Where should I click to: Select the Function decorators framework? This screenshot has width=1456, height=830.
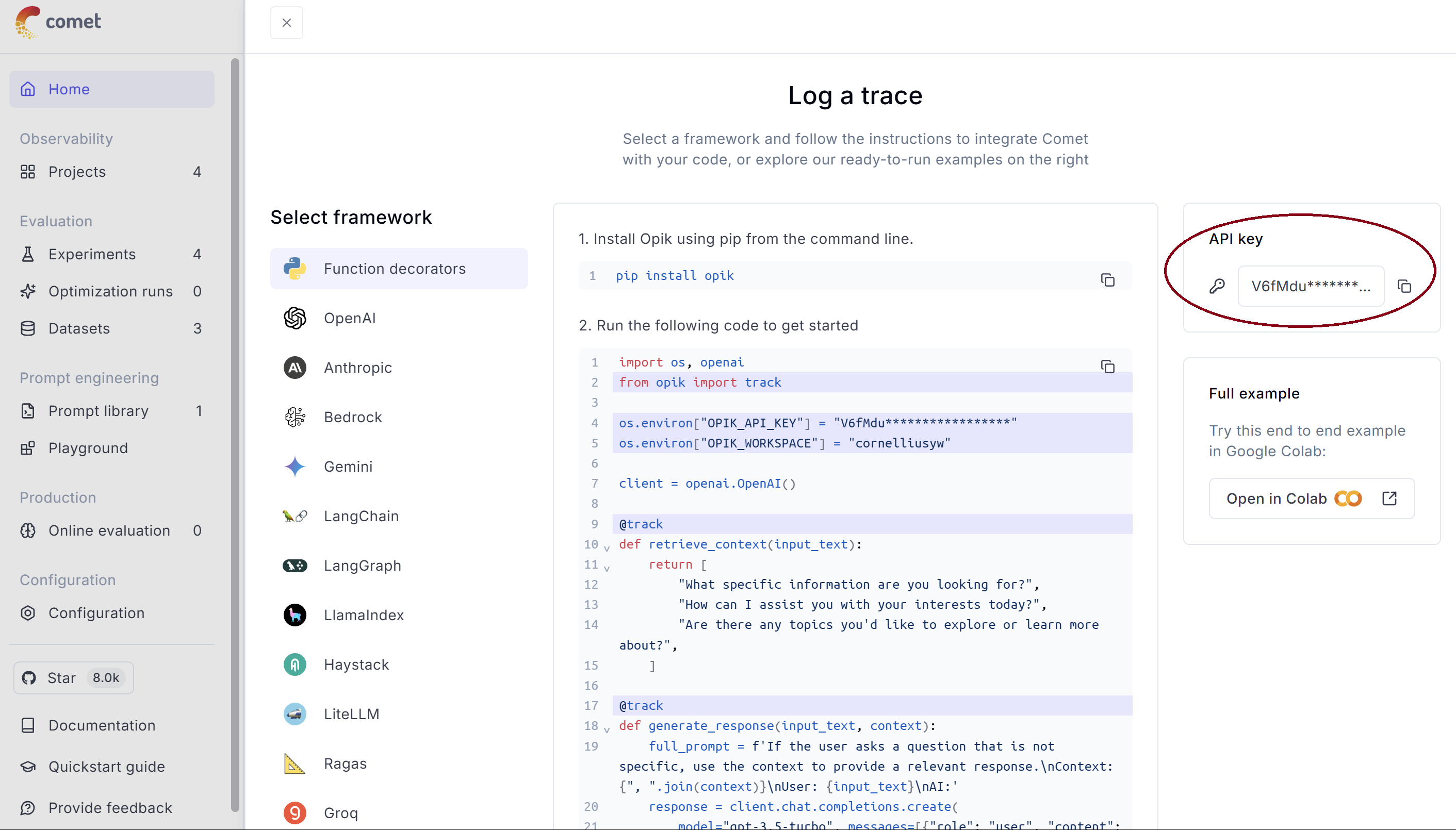click(x=399, y=269)
